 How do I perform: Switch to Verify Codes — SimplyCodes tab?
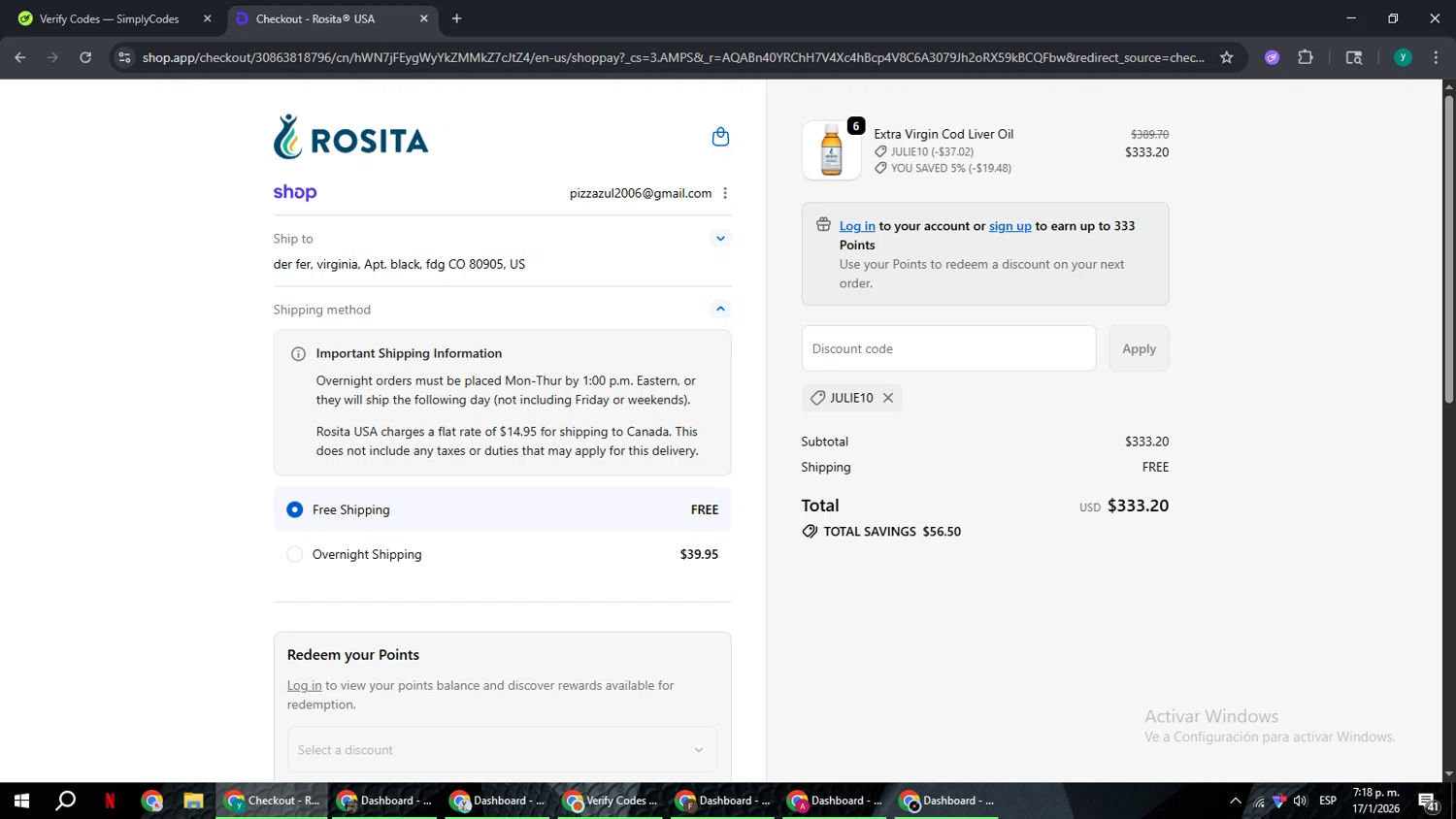tap(110, 18)
